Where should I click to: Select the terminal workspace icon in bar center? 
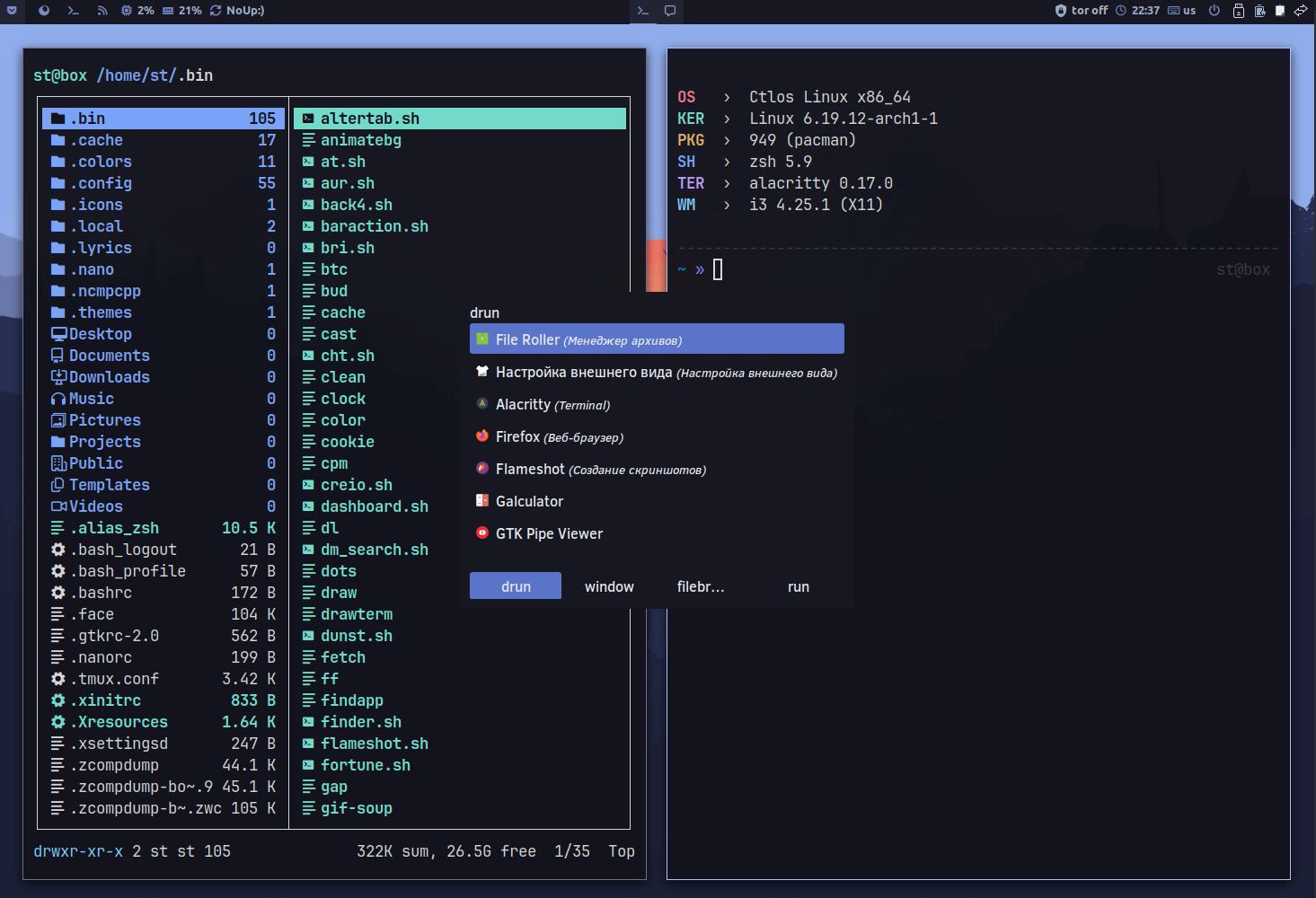click(x=642, y=11)
